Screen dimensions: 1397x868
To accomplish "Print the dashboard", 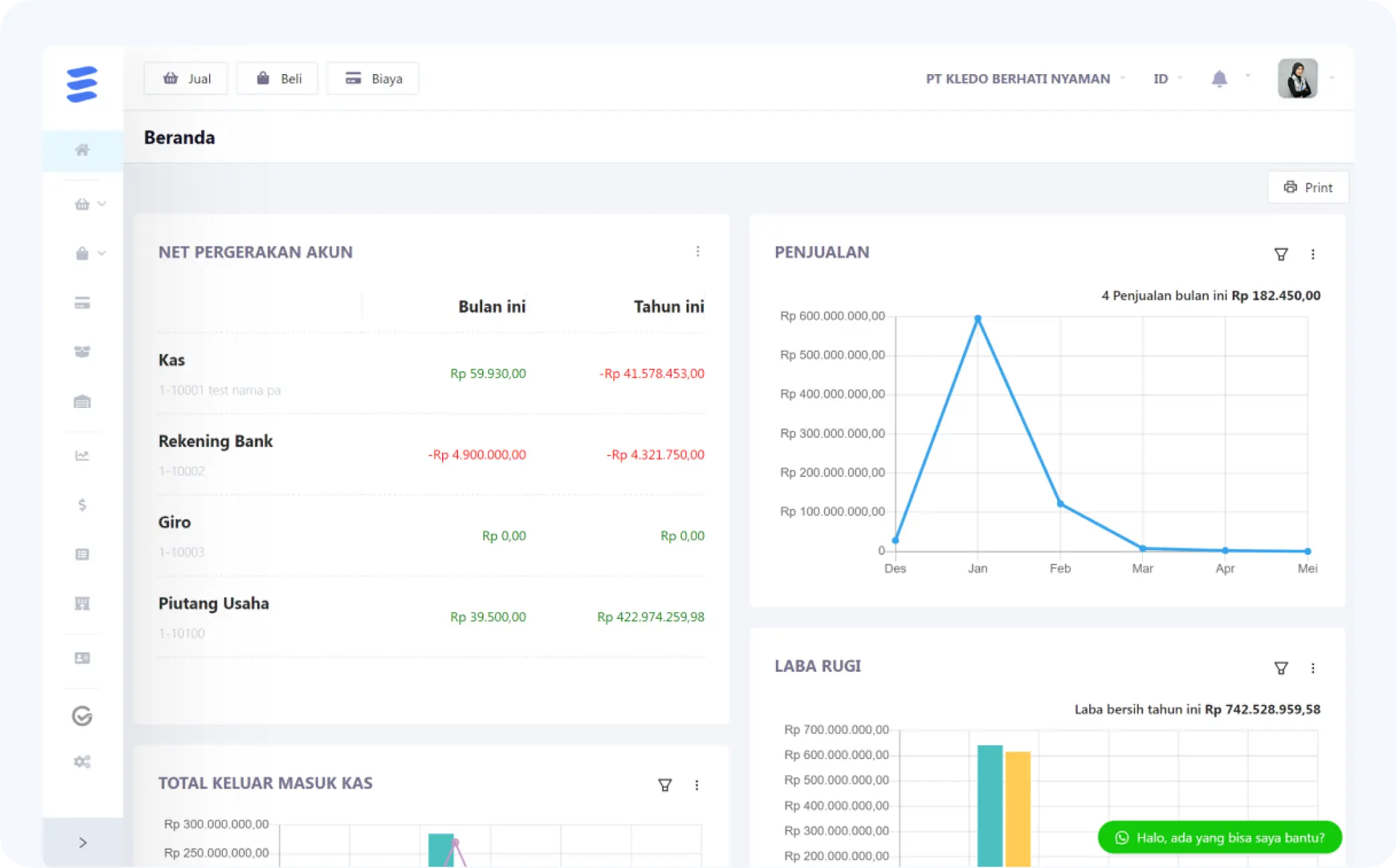I will pyautogui.click(x=1308, y=188).
